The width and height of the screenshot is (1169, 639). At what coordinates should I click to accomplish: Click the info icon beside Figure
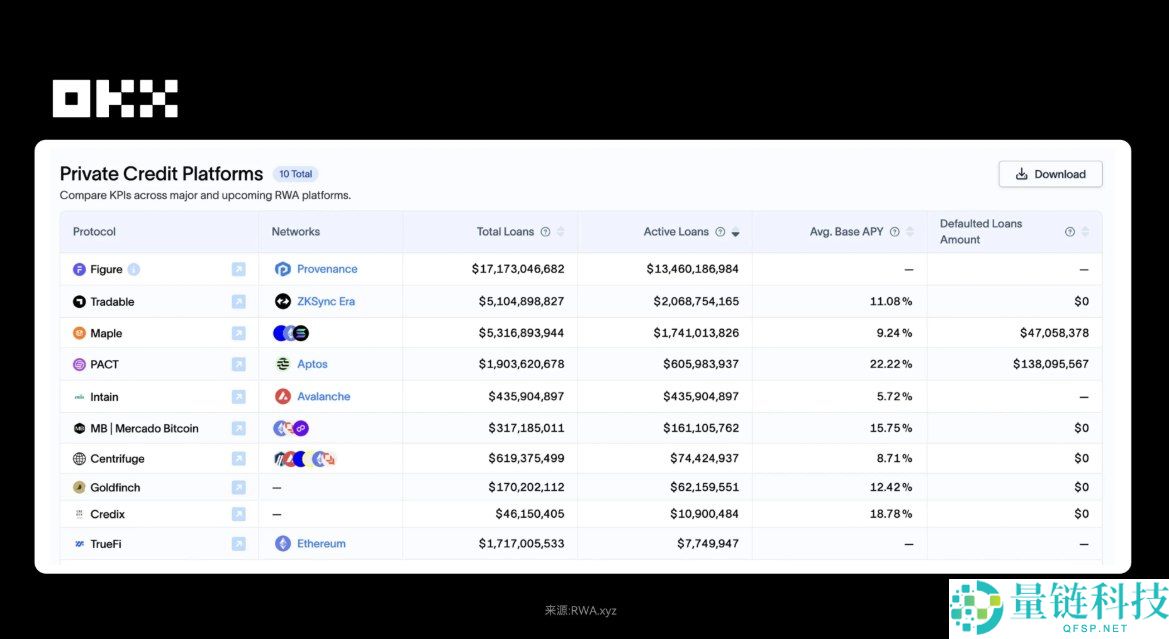pos(134,269)
